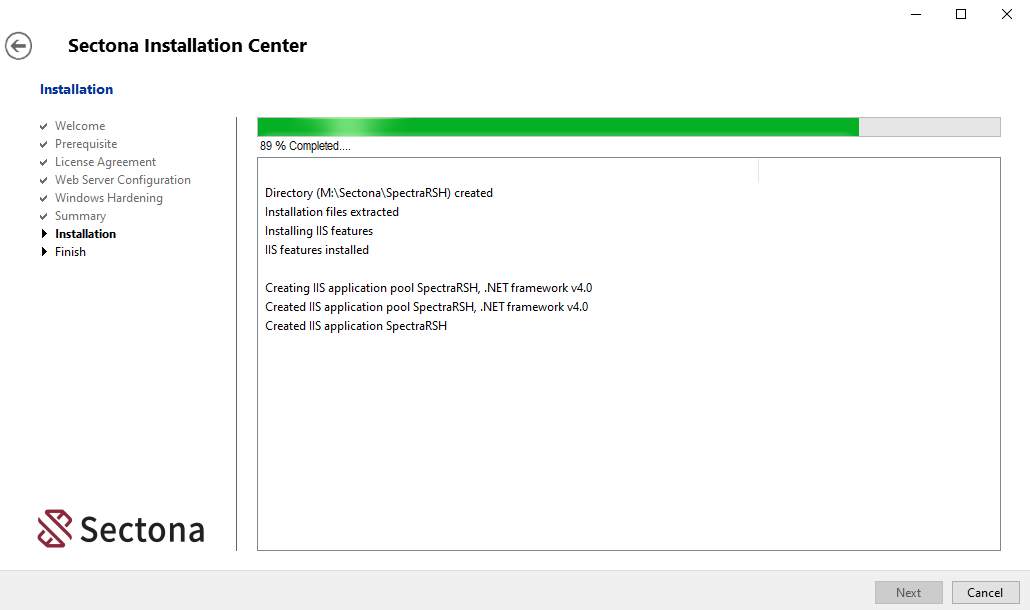Image resolution: width=1030 pixels, height=610 pixels.
Task: Click the 'Created IIS application SpectraRSH' log line
Action: [x=355, y=326]
